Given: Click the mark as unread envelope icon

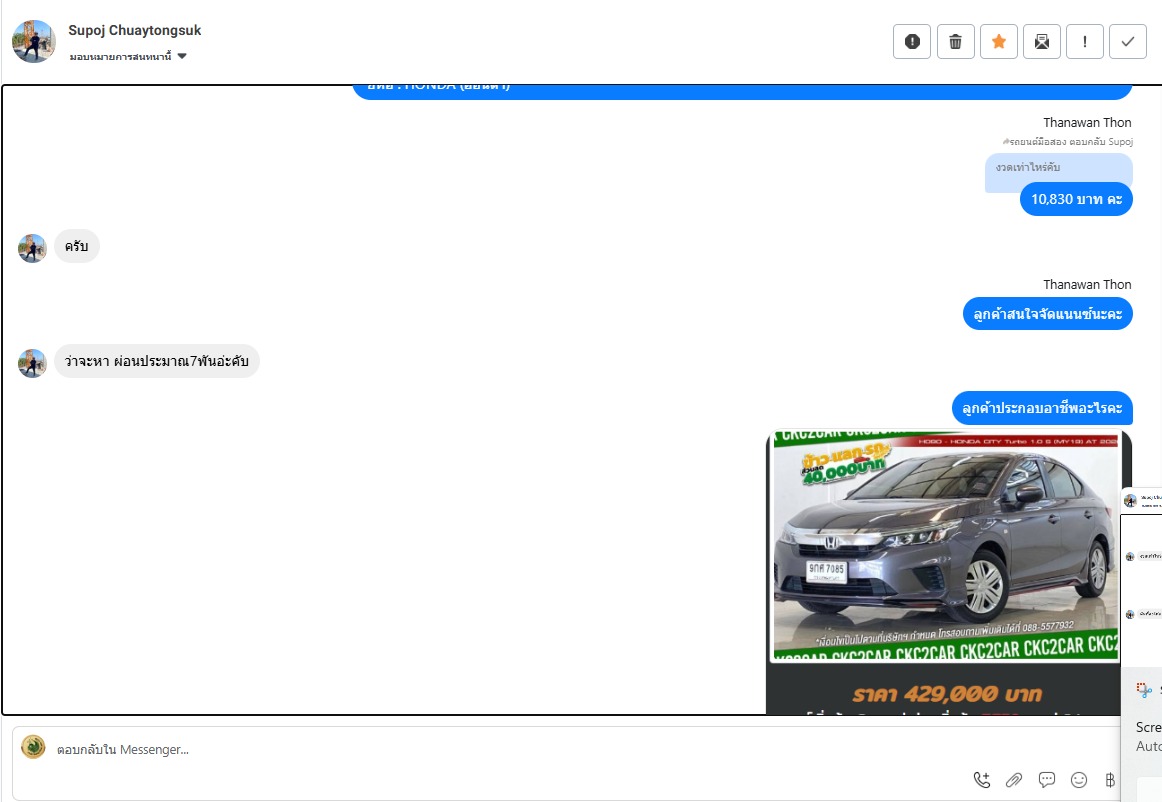Looking at the screenshot, I should tap(1041, 42).
